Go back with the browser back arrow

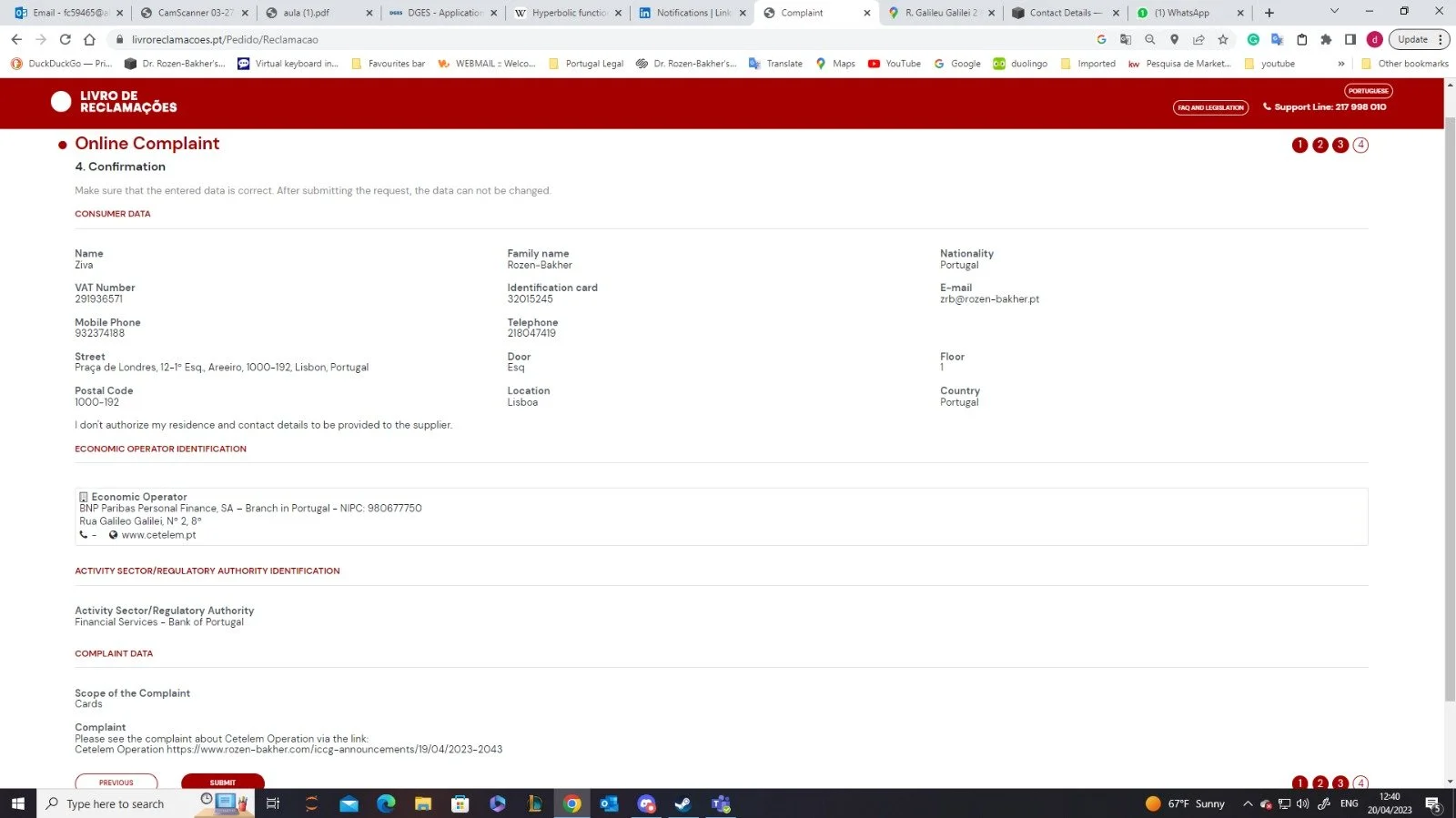16,39
